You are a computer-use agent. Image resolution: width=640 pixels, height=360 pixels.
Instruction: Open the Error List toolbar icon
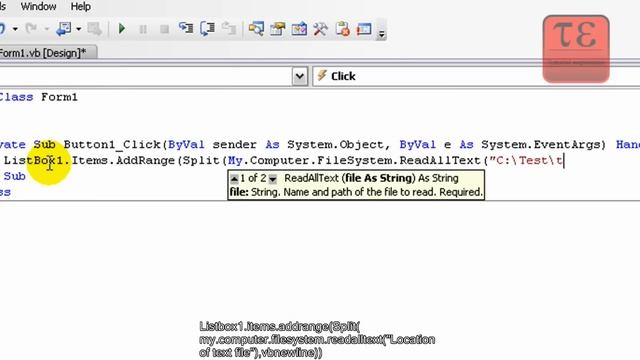pyautogui.click(x=342, y=29)
